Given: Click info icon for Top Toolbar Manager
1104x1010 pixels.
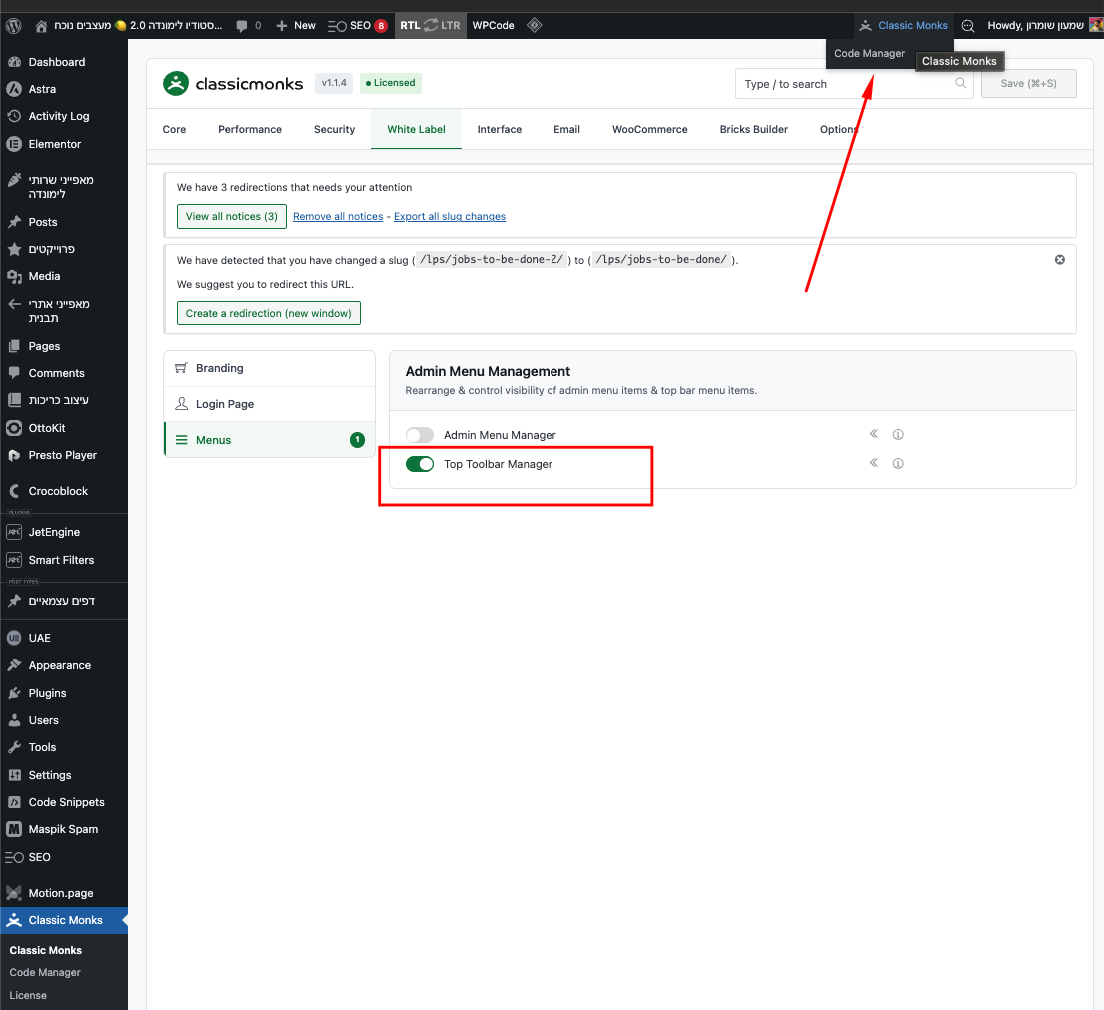Looking at the screenshot, I should coord(898,464).
